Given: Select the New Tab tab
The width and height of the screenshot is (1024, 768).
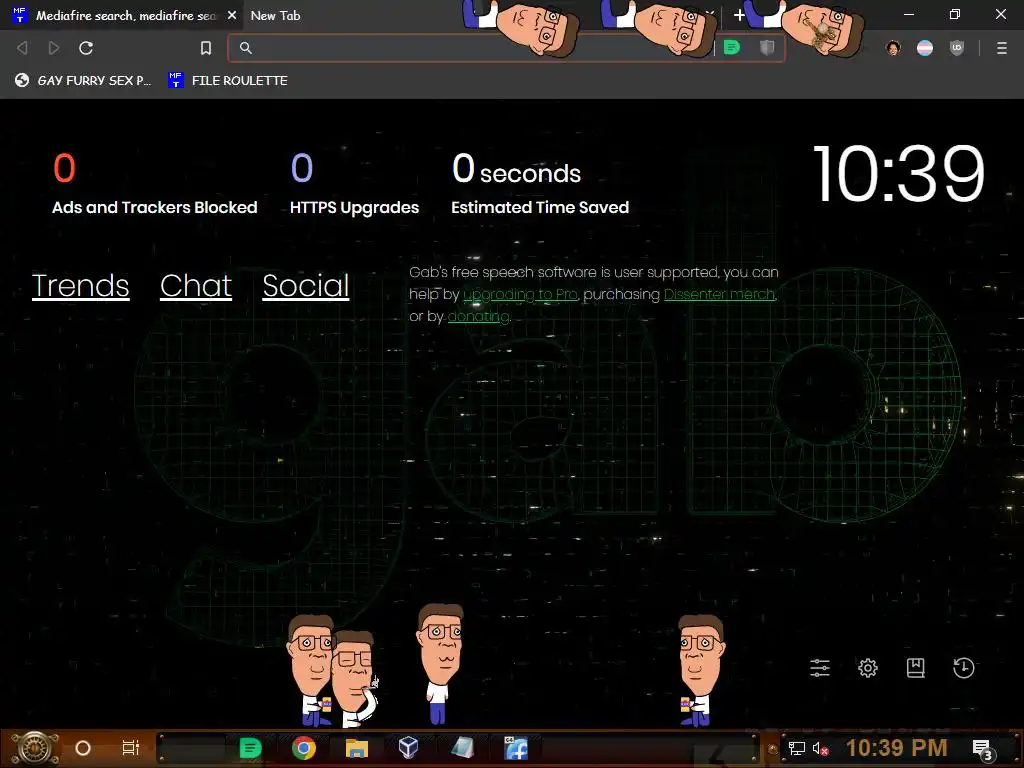Looking at the screenshot, I should coord(276,15).
